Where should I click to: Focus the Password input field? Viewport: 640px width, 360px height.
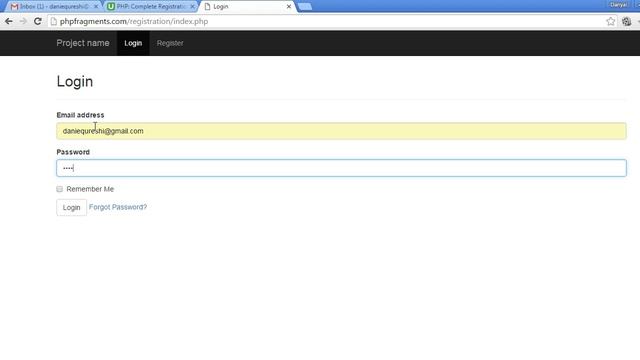pos(341,168)
